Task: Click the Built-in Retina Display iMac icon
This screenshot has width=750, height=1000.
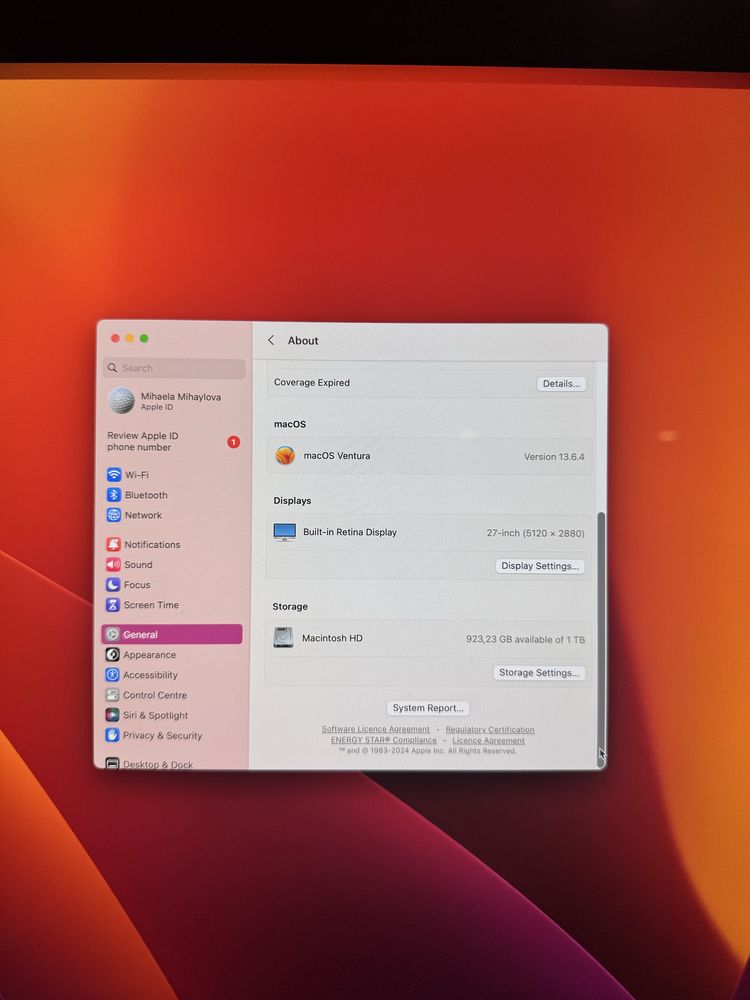Action: click(284, 532)
